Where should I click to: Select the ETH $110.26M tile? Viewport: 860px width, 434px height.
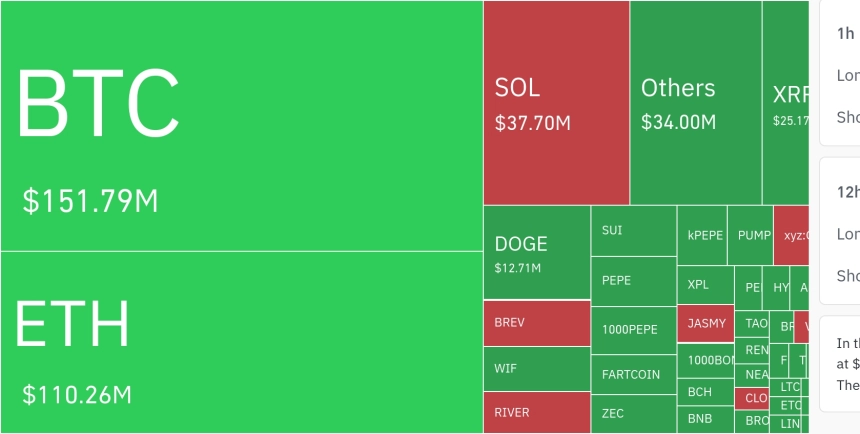pyautogui.click(x=241, y=342)
